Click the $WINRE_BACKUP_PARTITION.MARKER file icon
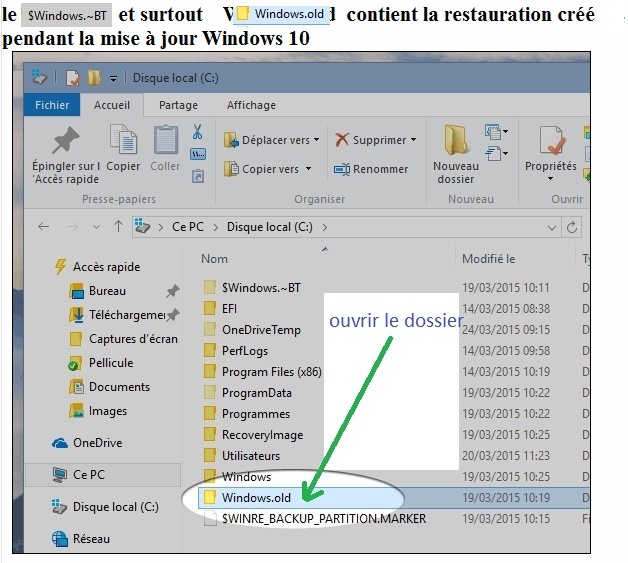628x563 pixels. tap(210, 519)
